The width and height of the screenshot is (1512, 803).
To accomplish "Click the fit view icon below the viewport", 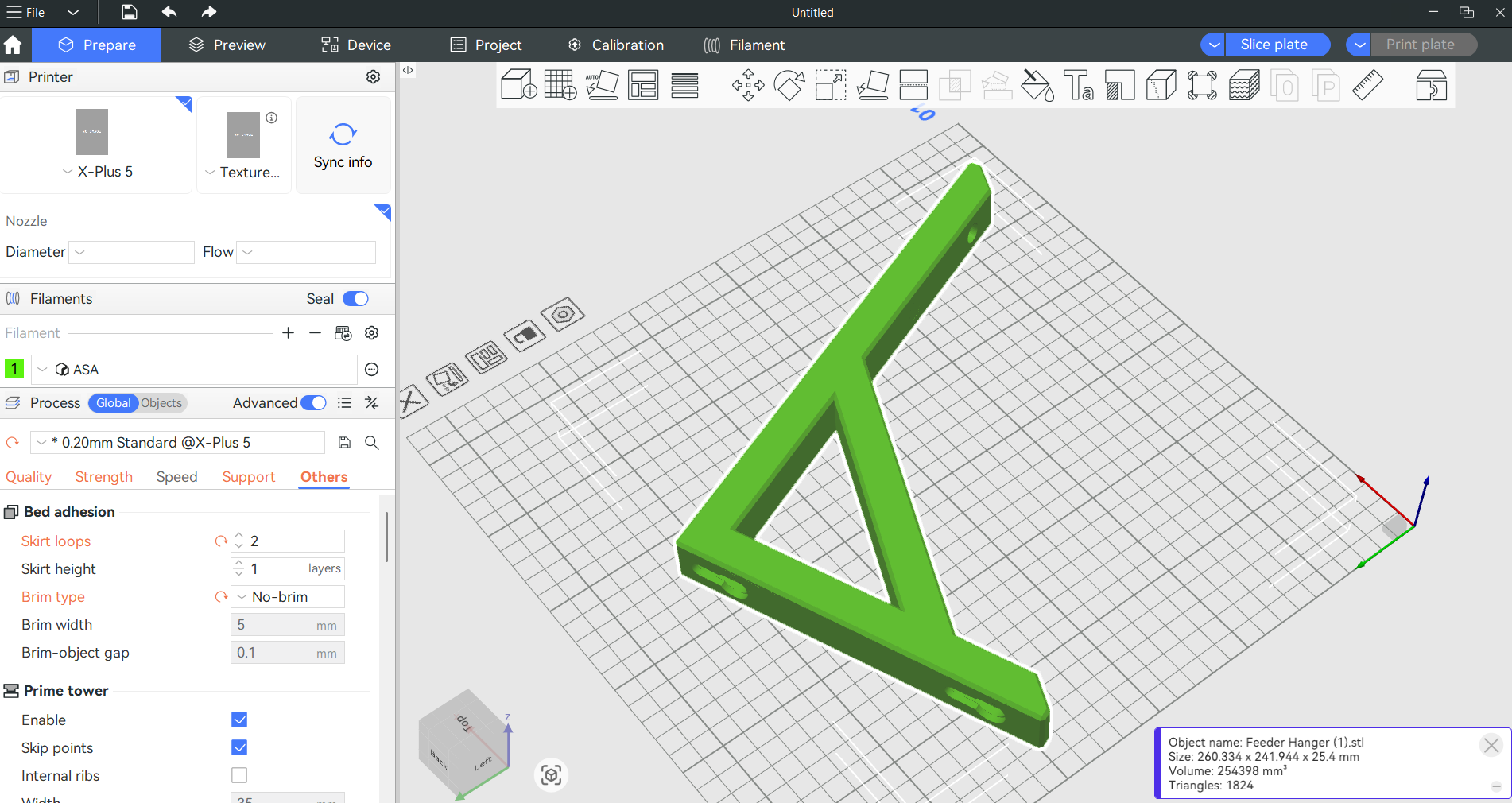I will pos(551,774).
